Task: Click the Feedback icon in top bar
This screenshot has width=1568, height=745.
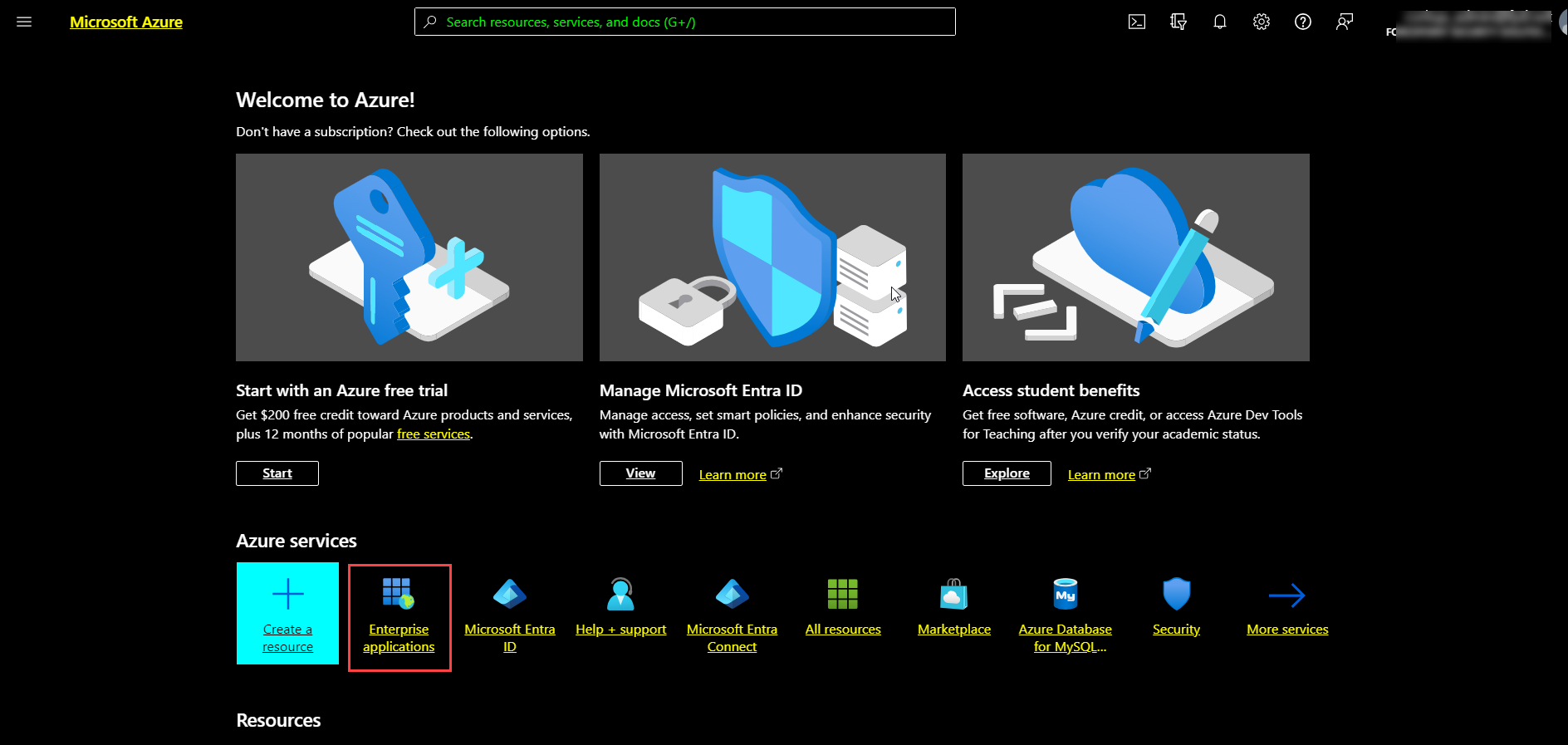Action: (x=1345, y=22)
